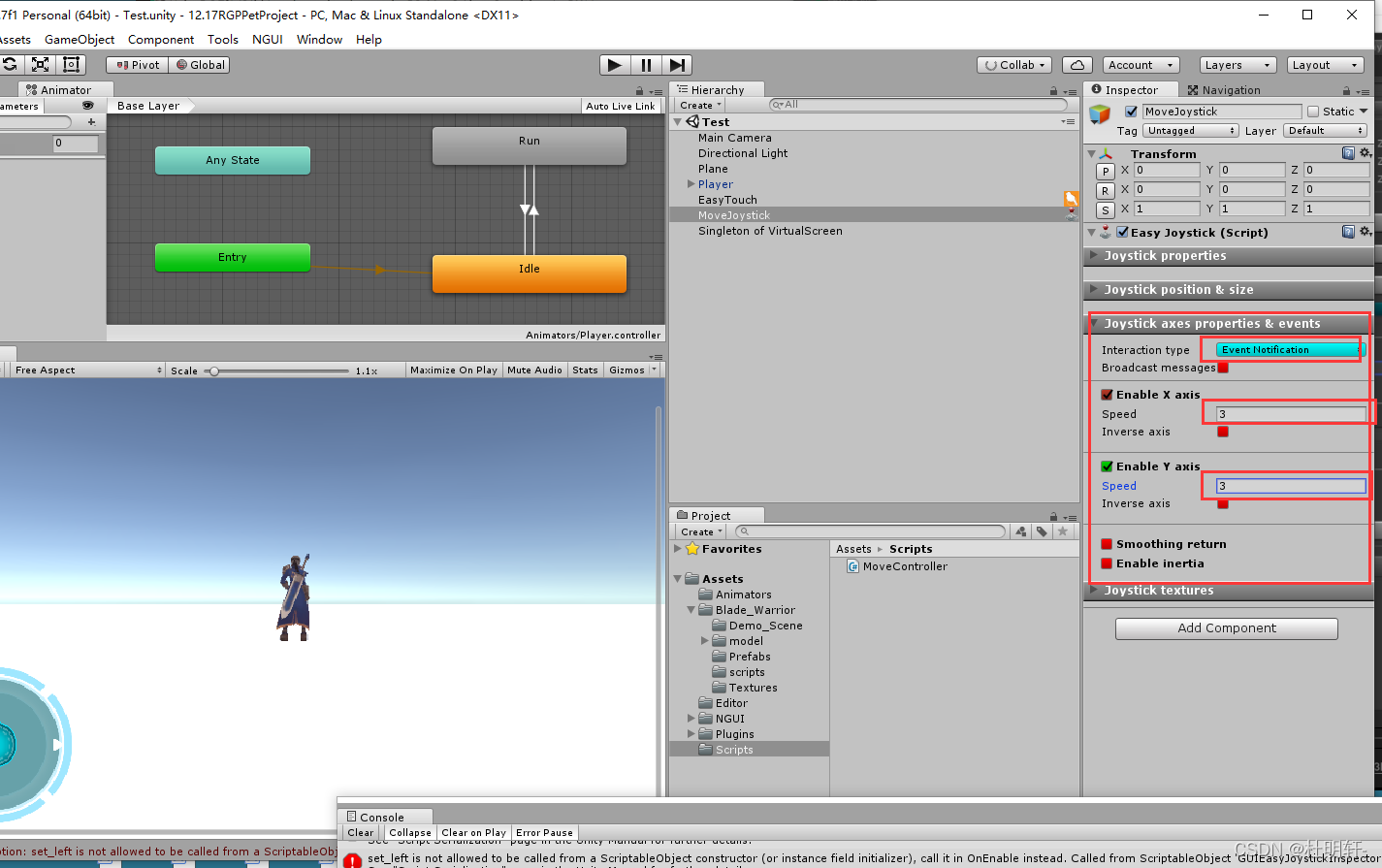Open the cloud services icon
The height and width of the screenshot is (868, 1382).
pyautogui.click(x=1077, y=65)
